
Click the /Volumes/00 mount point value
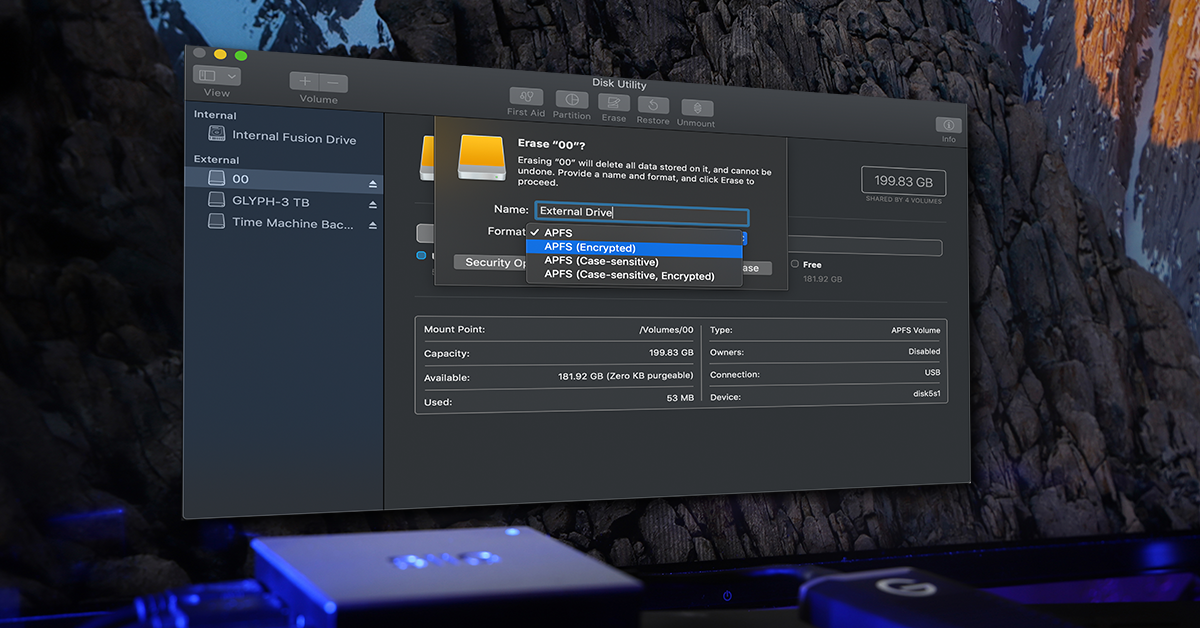coord(666,329)
